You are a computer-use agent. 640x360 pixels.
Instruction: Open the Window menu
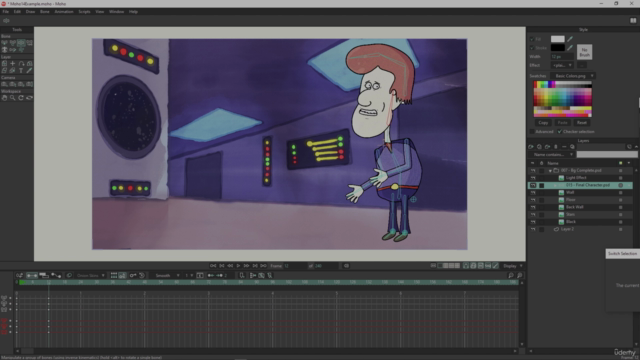(116, 11)
